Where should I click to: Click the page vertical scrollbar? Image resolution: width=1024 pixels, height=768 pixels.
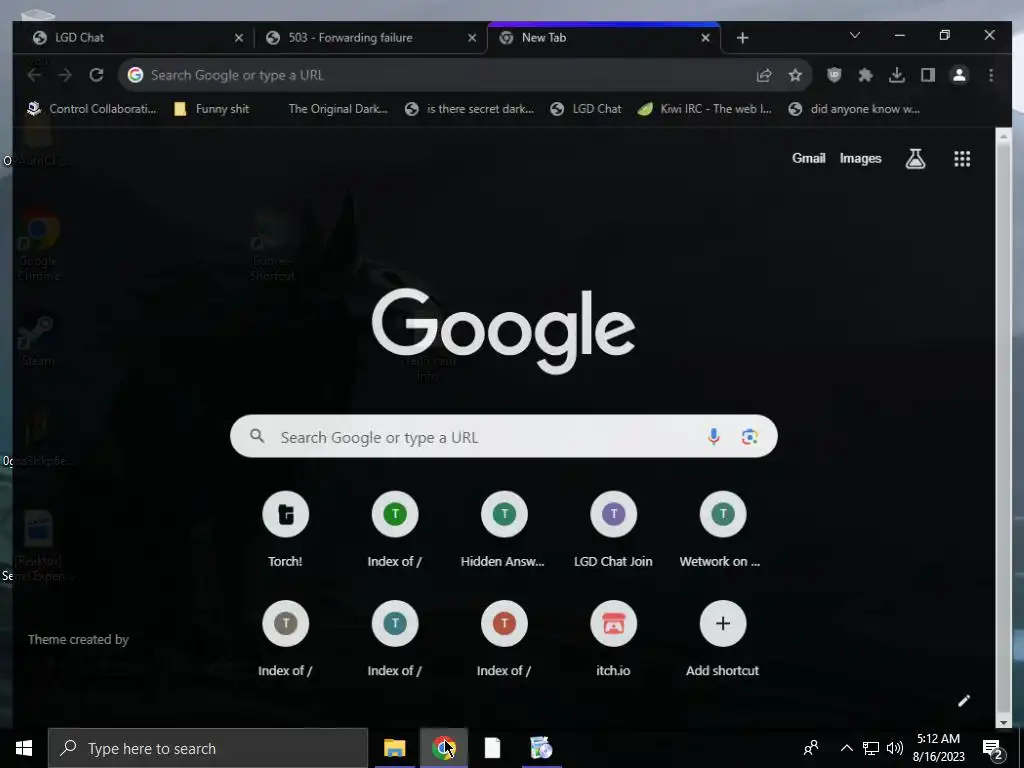(x=1003, y=428)
